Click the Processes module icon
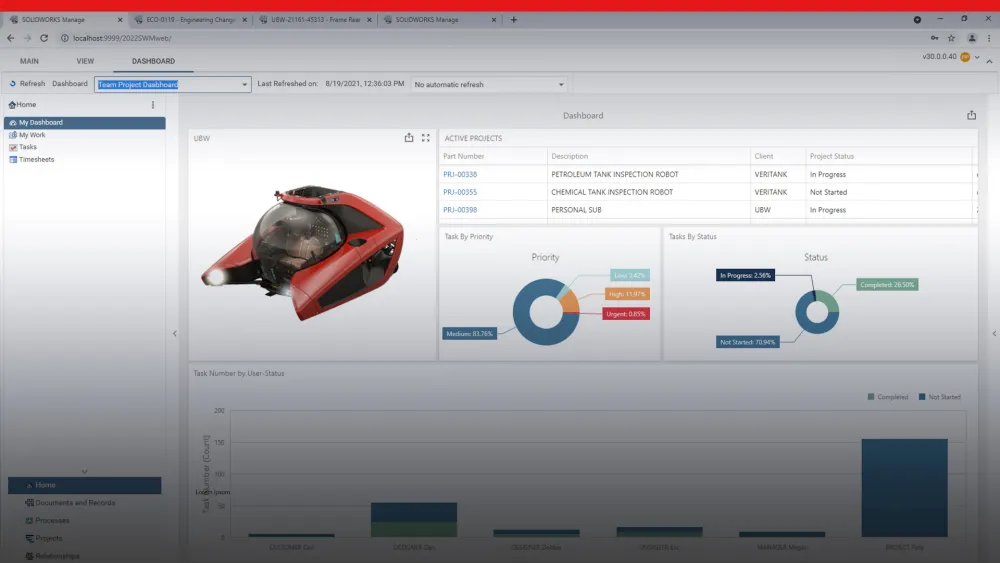This screenshot has height=563, width=1000. pyautogui.click(x=29, y=520)
